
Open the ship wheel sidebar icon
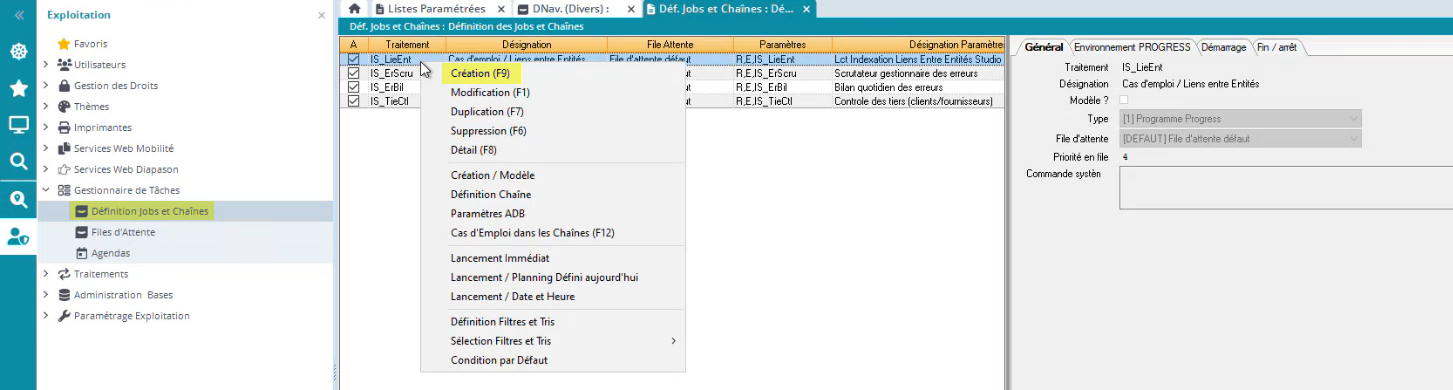tap(18, 52)
